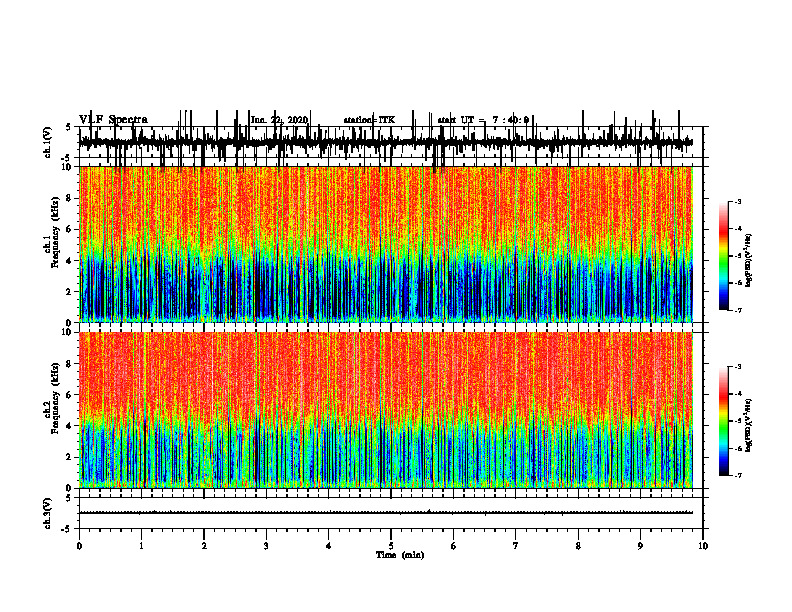Click inside the ch.2 spectrogram panel
This screenshot has height=612, width=792.
point(386,410)
